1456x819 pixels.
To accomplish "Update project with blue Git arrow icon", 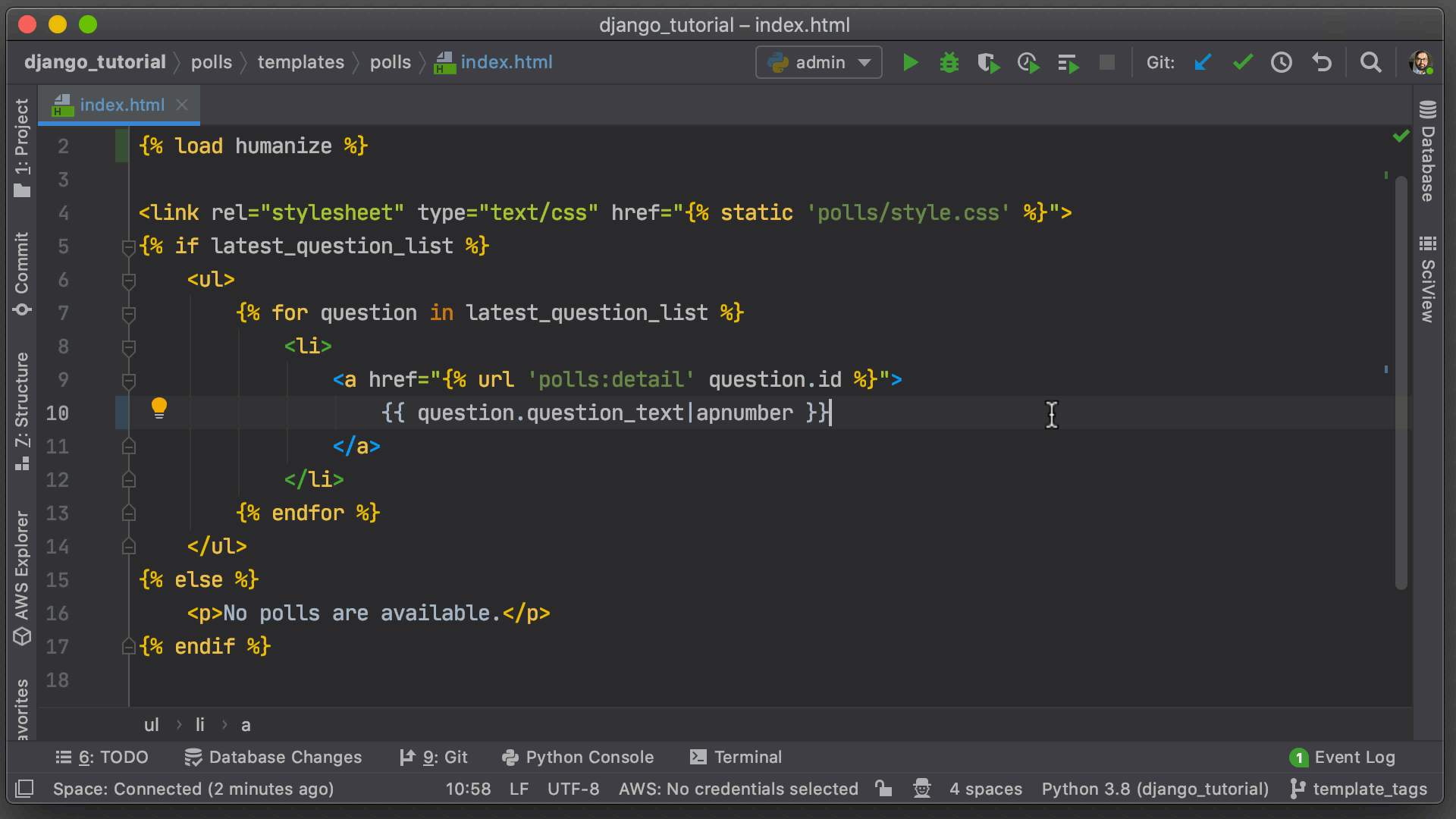I will (1203, 63).
